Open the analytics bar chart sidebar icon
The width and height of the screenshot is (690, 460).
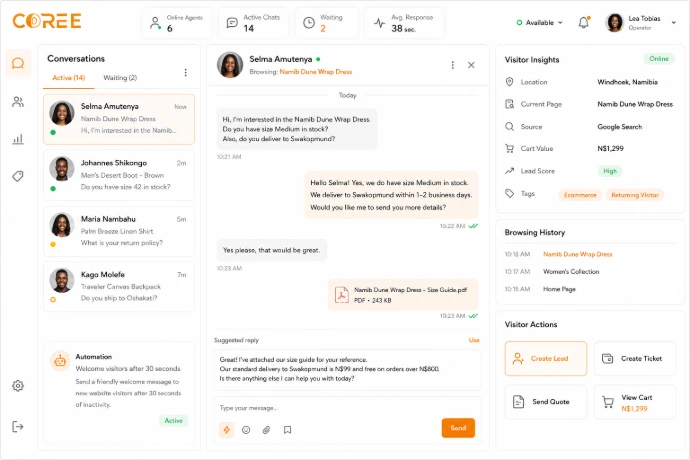point(18,140)
